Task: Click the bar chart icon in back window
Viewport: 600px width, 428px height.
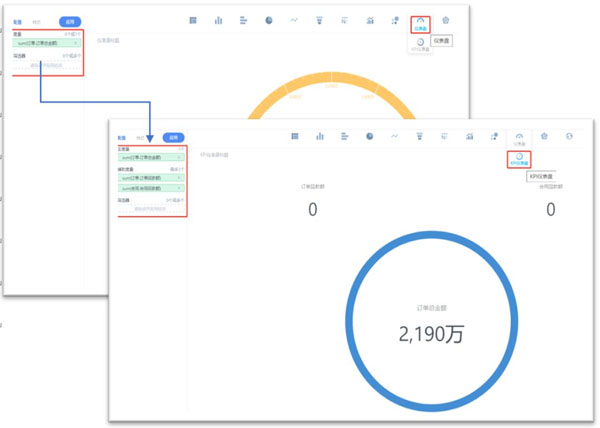Action: tap(218, 20)
